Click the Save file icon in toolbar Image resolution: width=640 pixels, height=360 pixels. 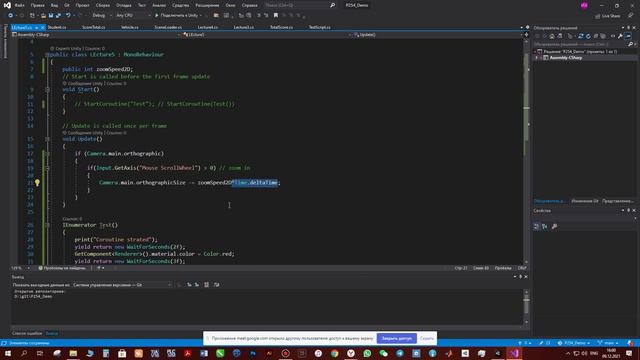[x=51, y=16]
